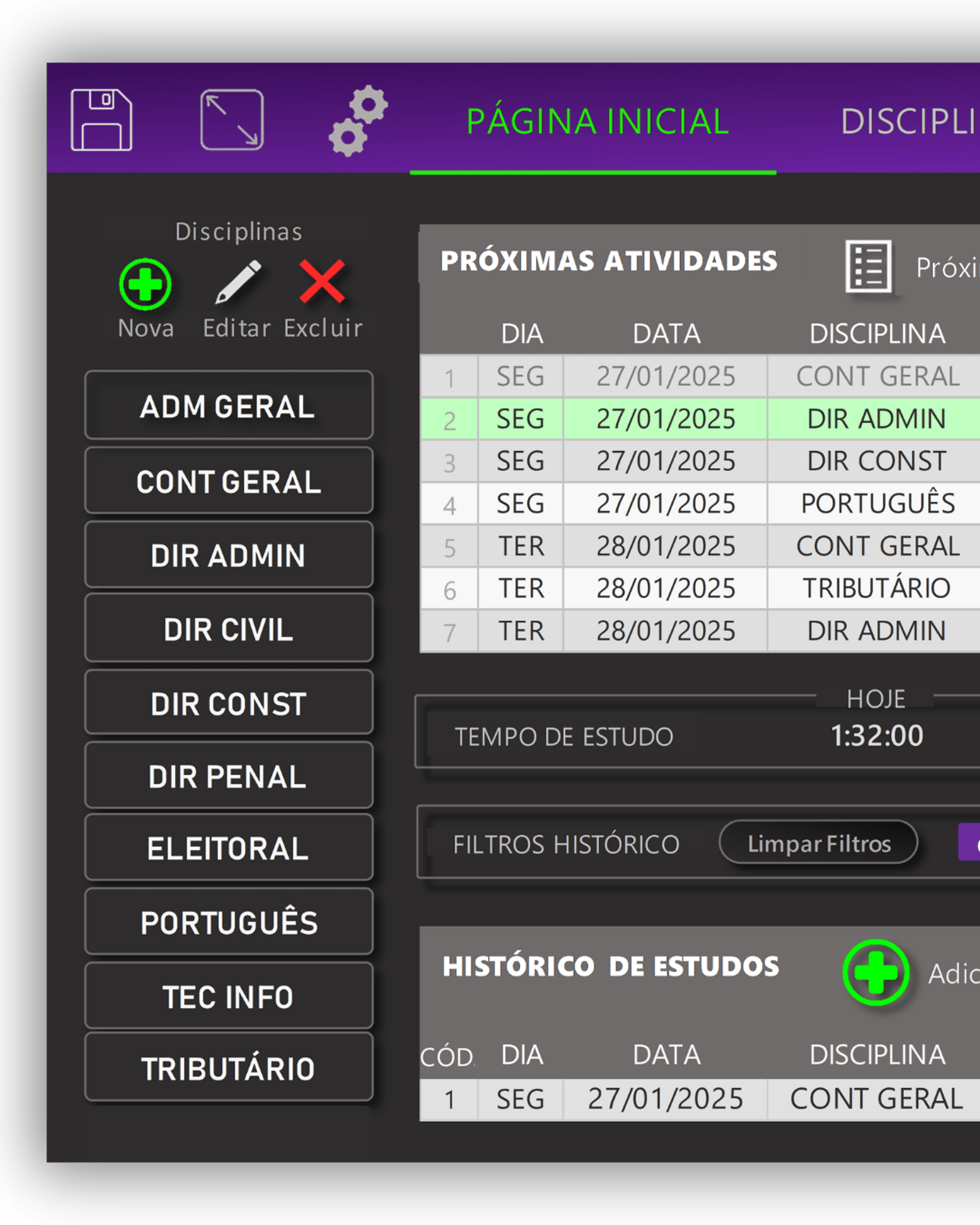Select history record 1 CONT GERAL row
980x1225 pixels.
click(x=876, y=1099)
